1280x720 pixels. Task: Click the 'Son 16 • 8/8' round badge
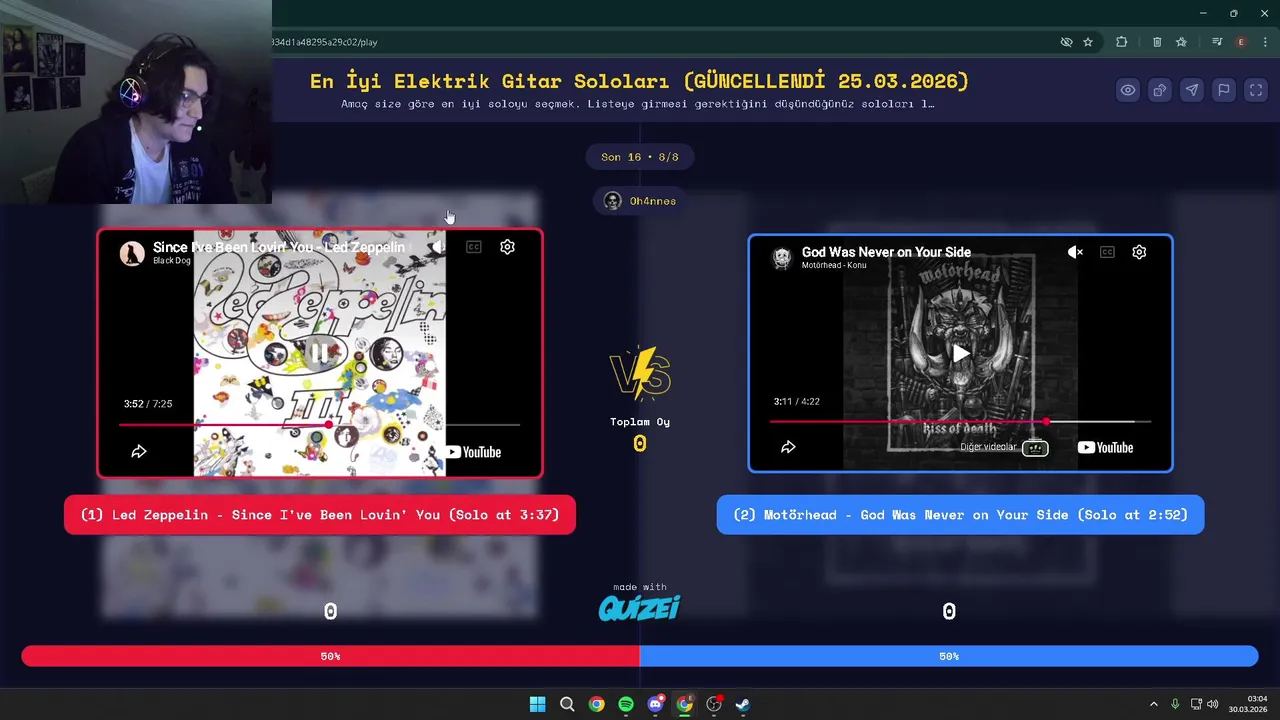point(640,157)
